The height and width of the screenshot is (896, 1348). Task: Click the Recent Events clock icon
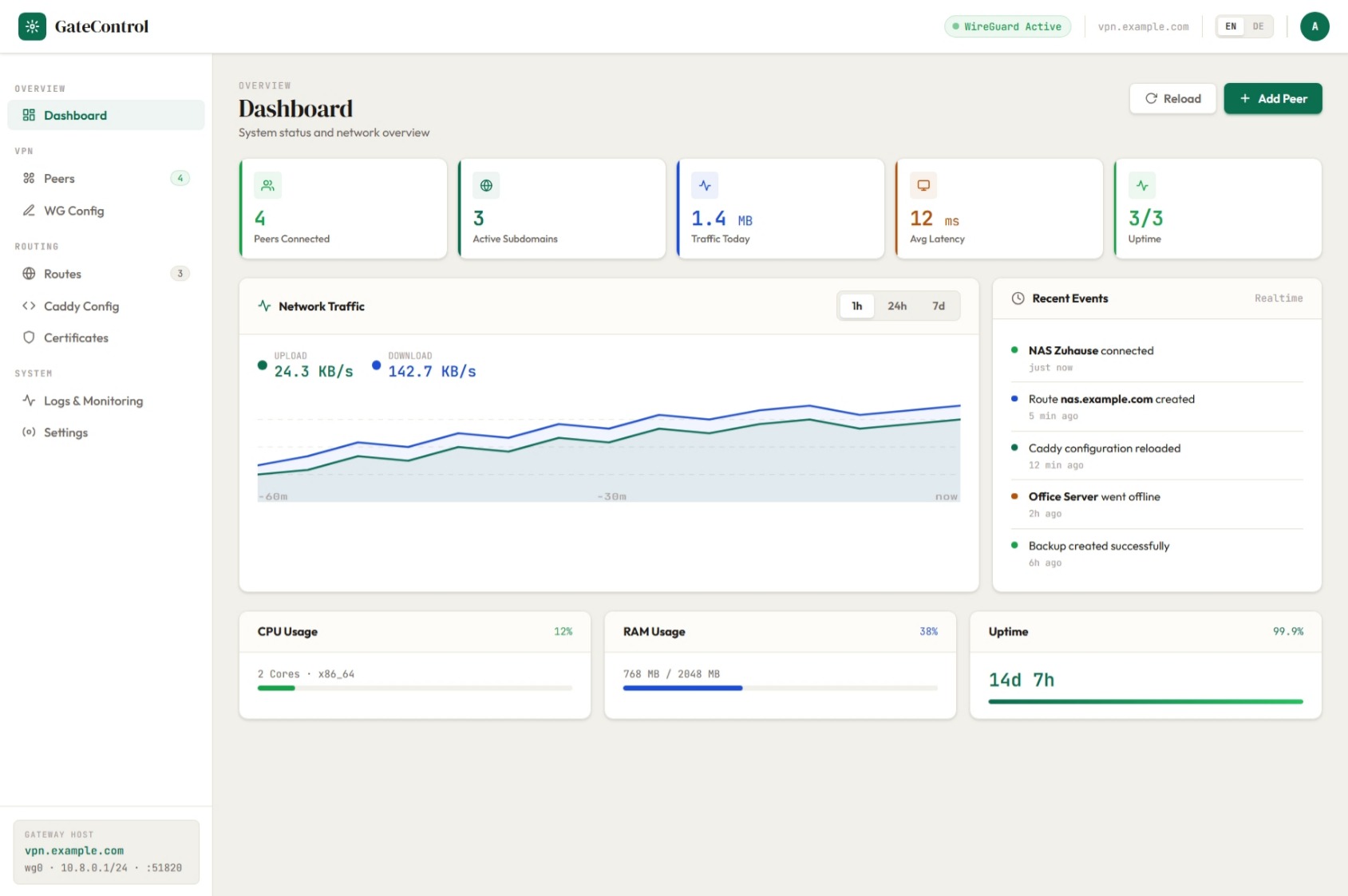(1018, 298)
